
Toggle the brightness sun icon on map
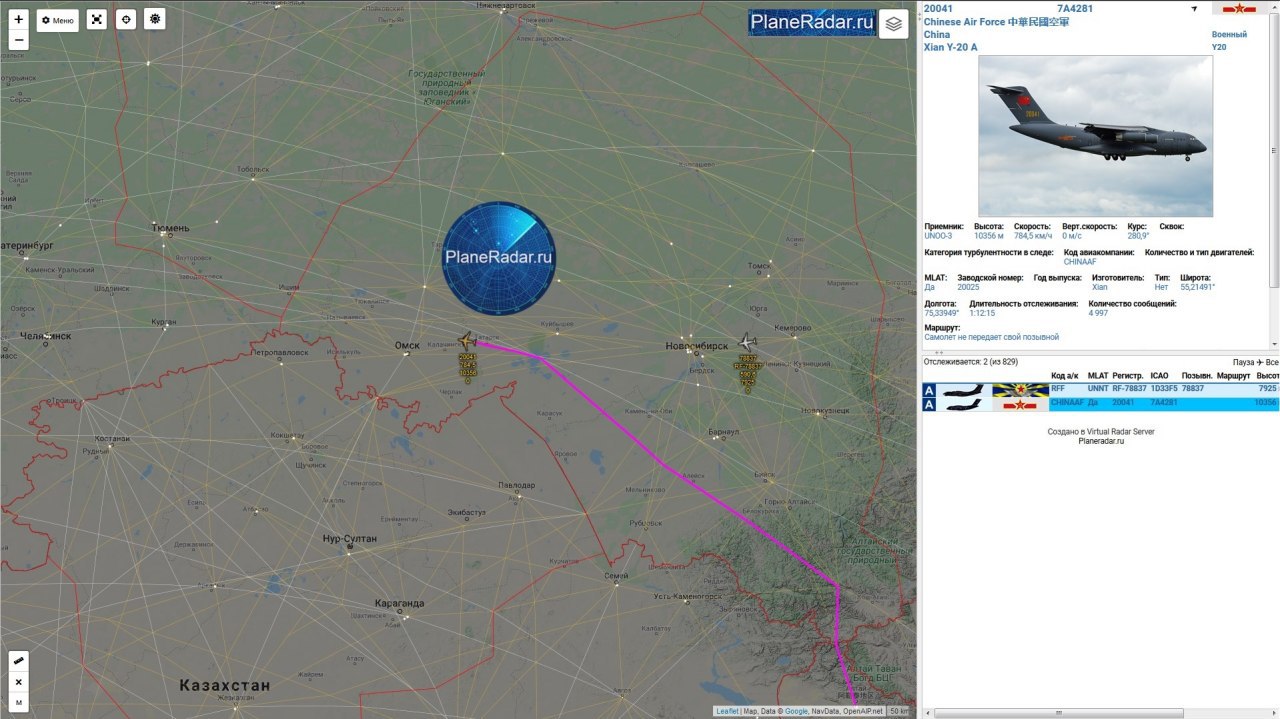pos(154,19)
